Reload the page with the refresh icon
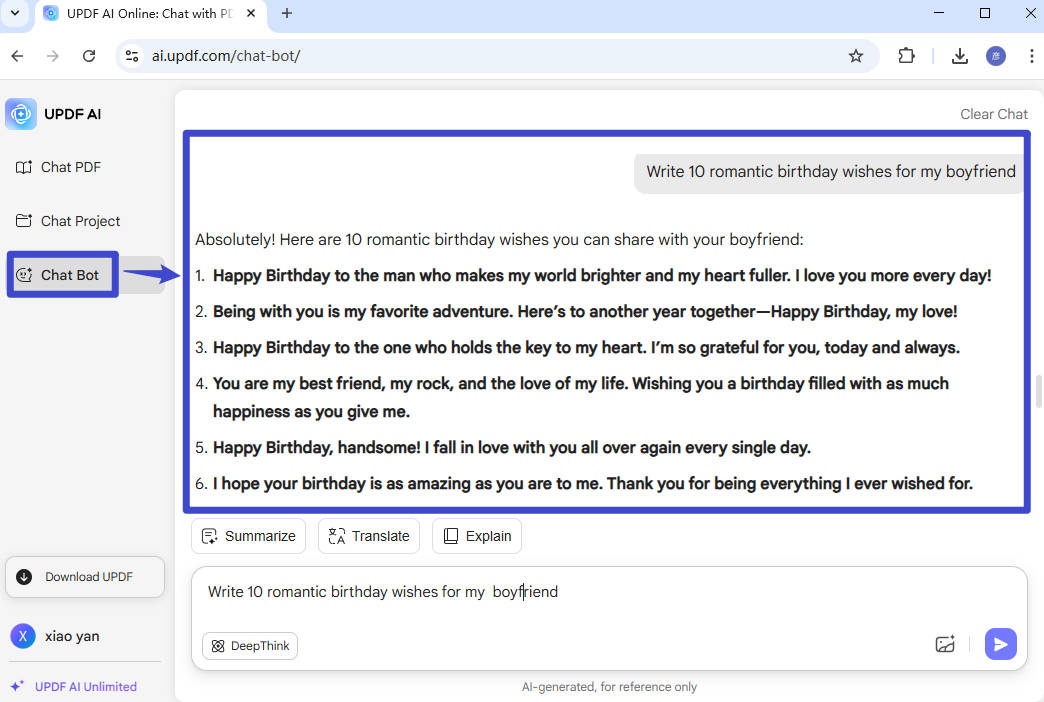This screenshot has width=1044, height=702. (89, 56)
